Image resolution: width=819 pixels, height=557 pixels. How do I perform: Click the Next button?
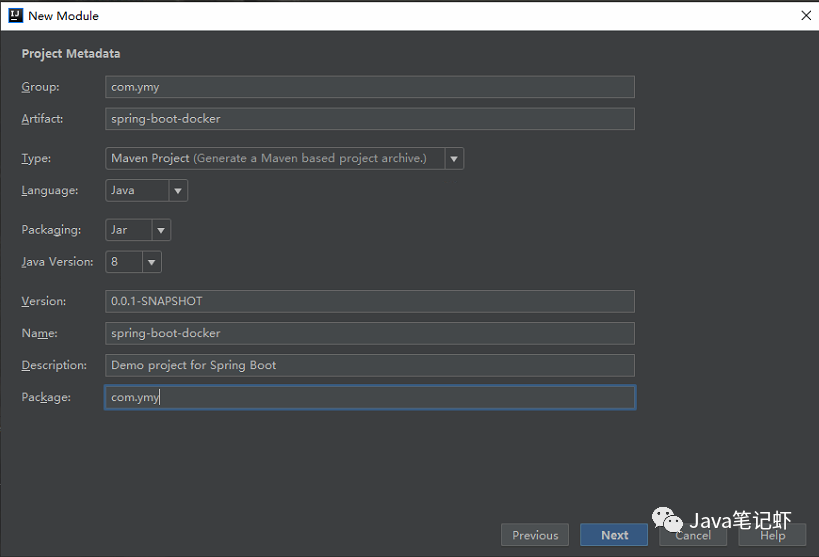[x=614, y=535]
